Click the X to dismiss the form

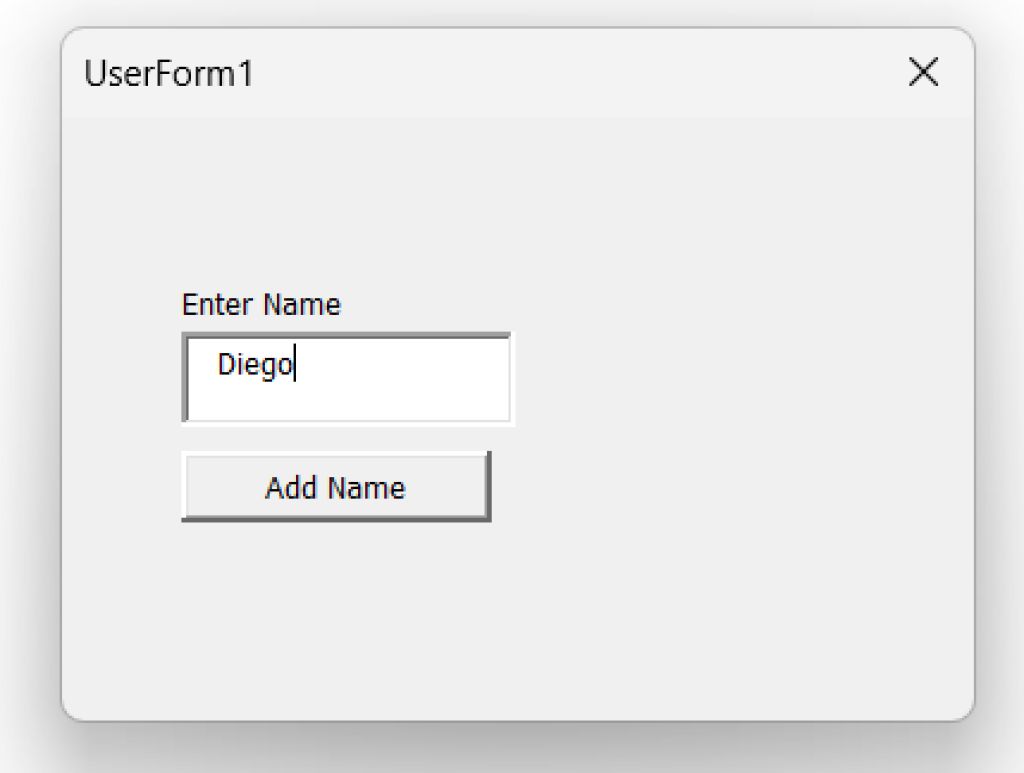coord(922,72)
